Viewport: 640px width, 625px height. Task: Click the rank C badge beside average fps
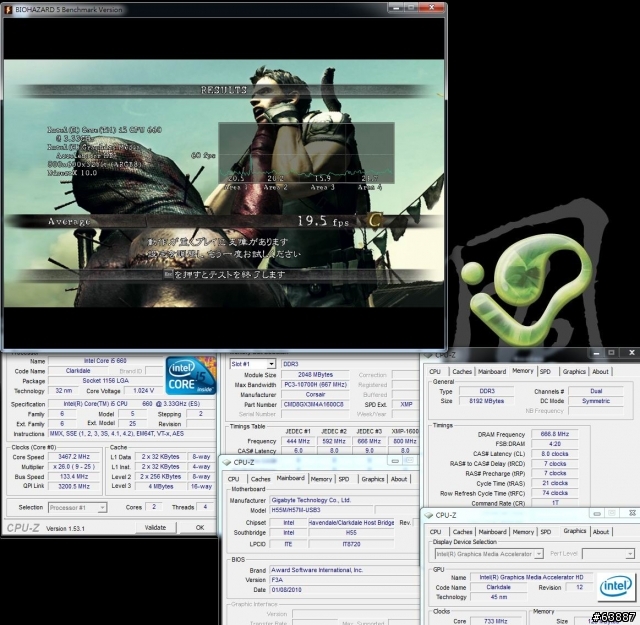point(374,220)
